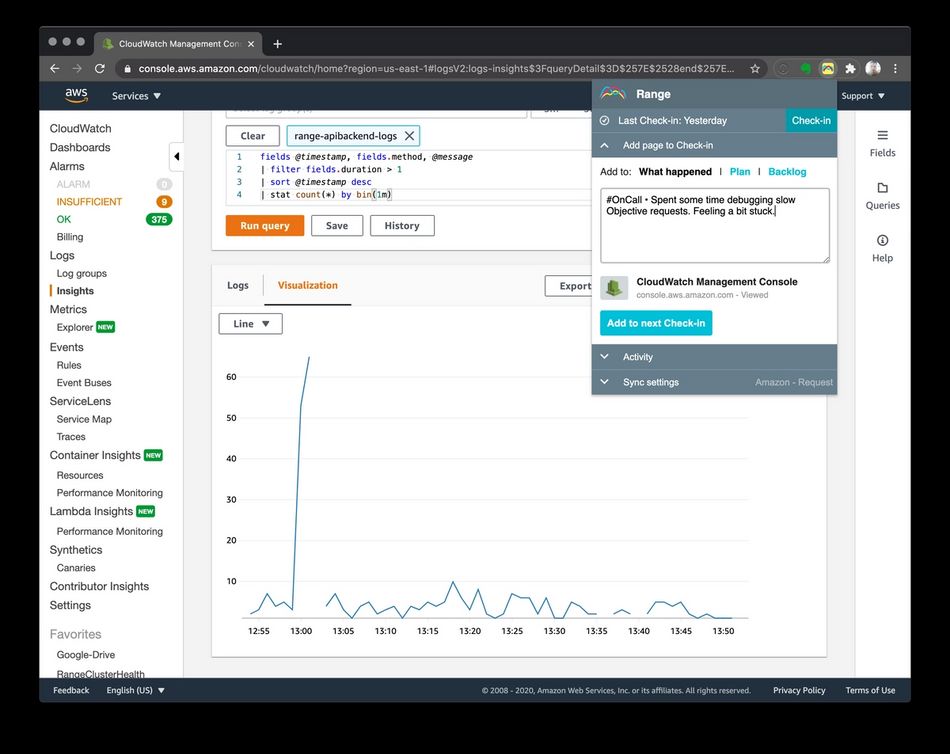
Task: Click the Run query button
Action: coord(265,225)
